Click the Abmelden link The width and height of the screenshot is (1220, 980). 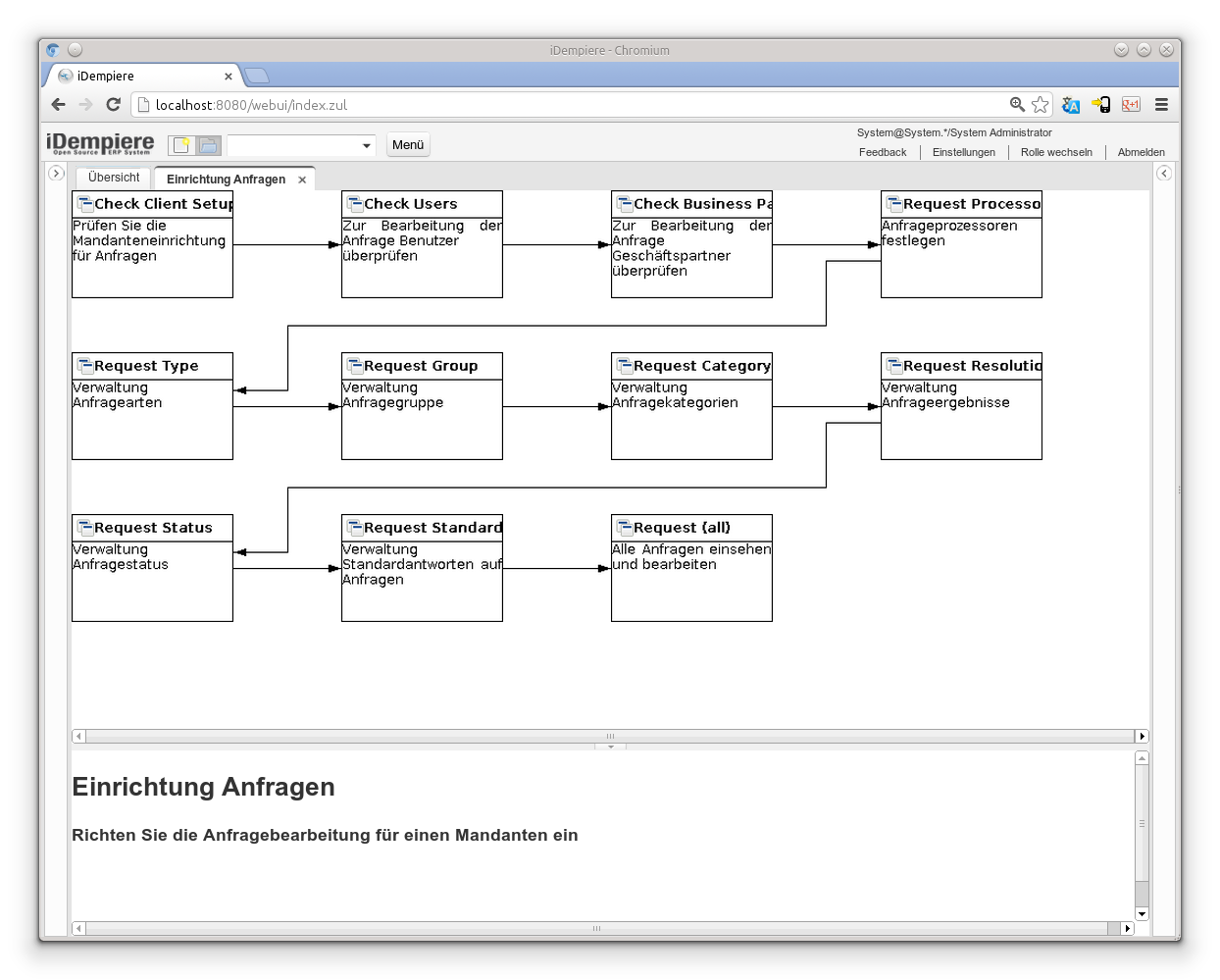(1141, 152)
